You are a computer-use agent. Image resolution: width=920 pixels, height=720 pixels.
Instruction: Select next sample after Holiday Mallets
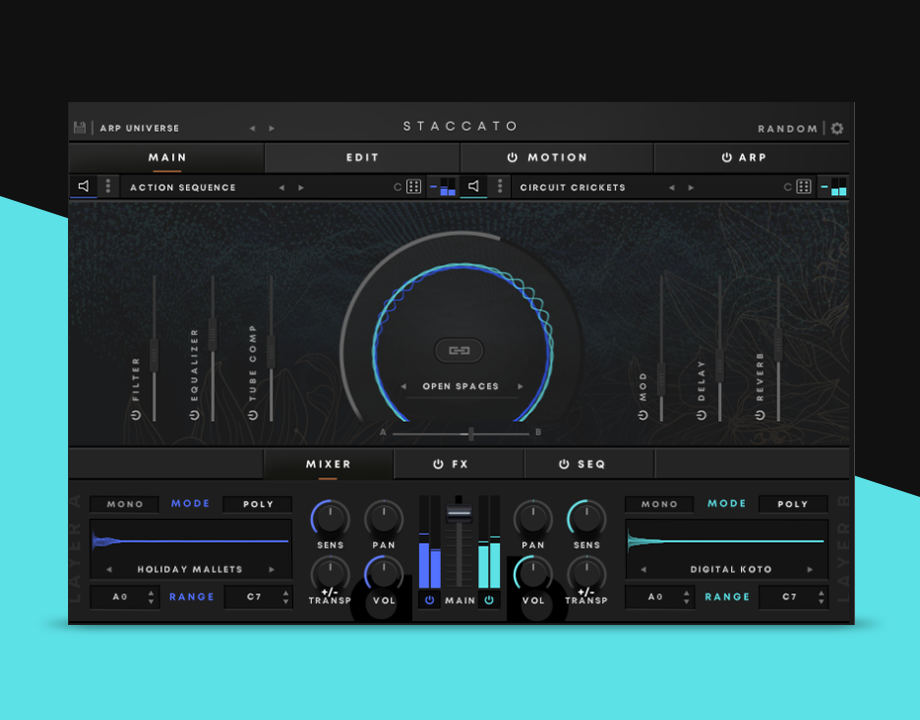point(271,570)
